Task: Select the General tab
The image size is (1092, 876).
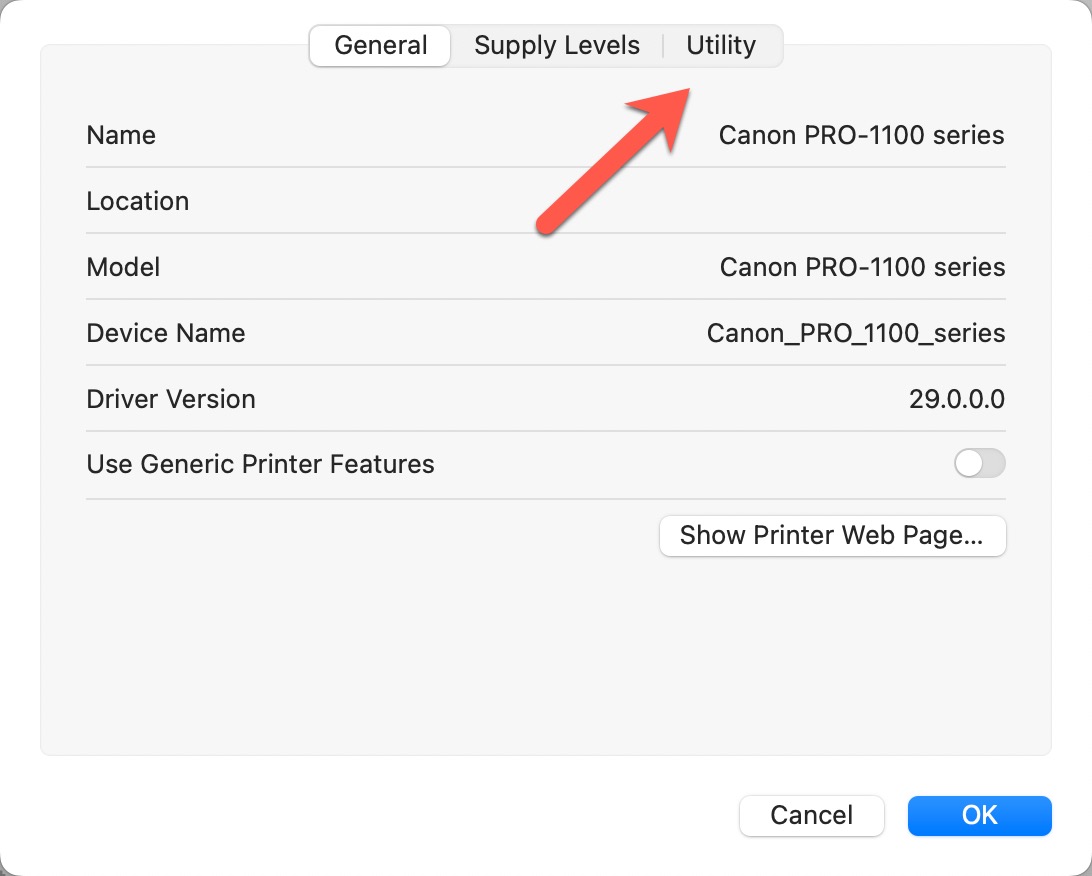Action: (381, 46)
